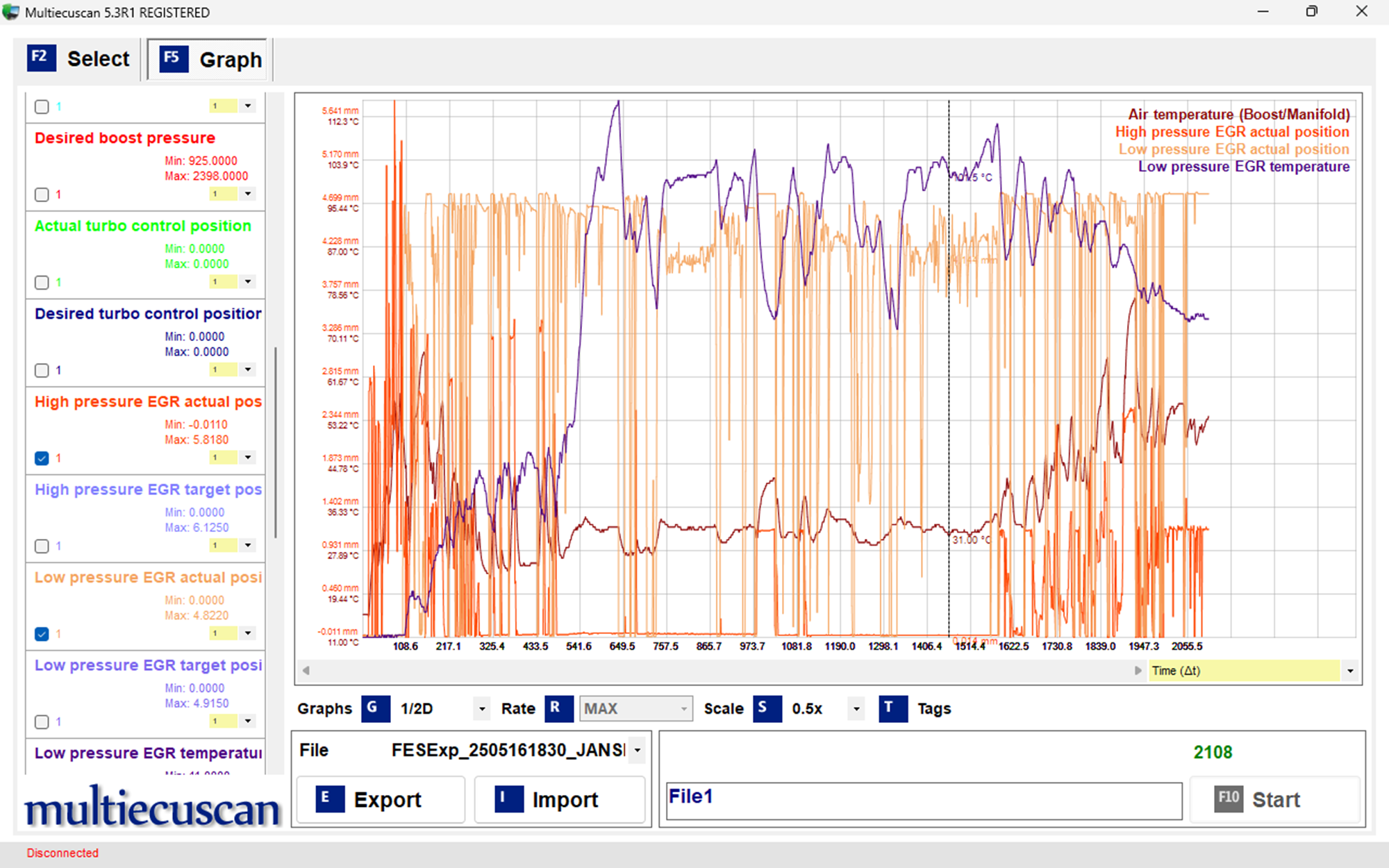This screenshot has width=1389, height=868.
Task: Click the S key icon for Scale
Action: (x=767, y=709)
